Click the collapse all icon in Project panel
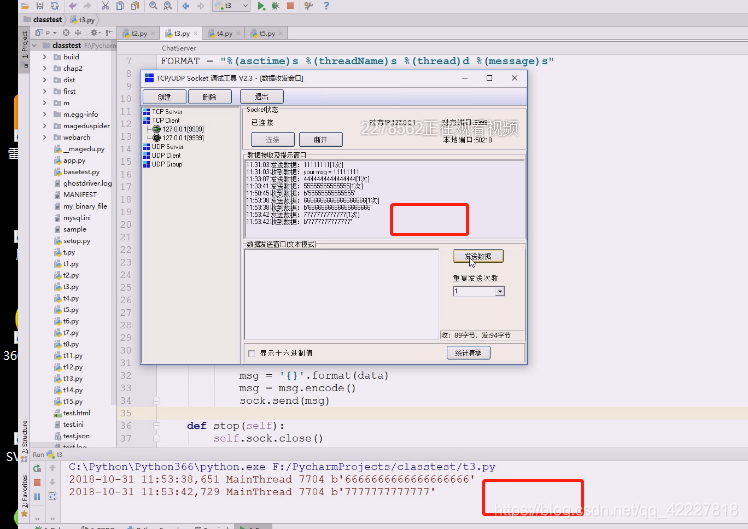 (78, 33)
